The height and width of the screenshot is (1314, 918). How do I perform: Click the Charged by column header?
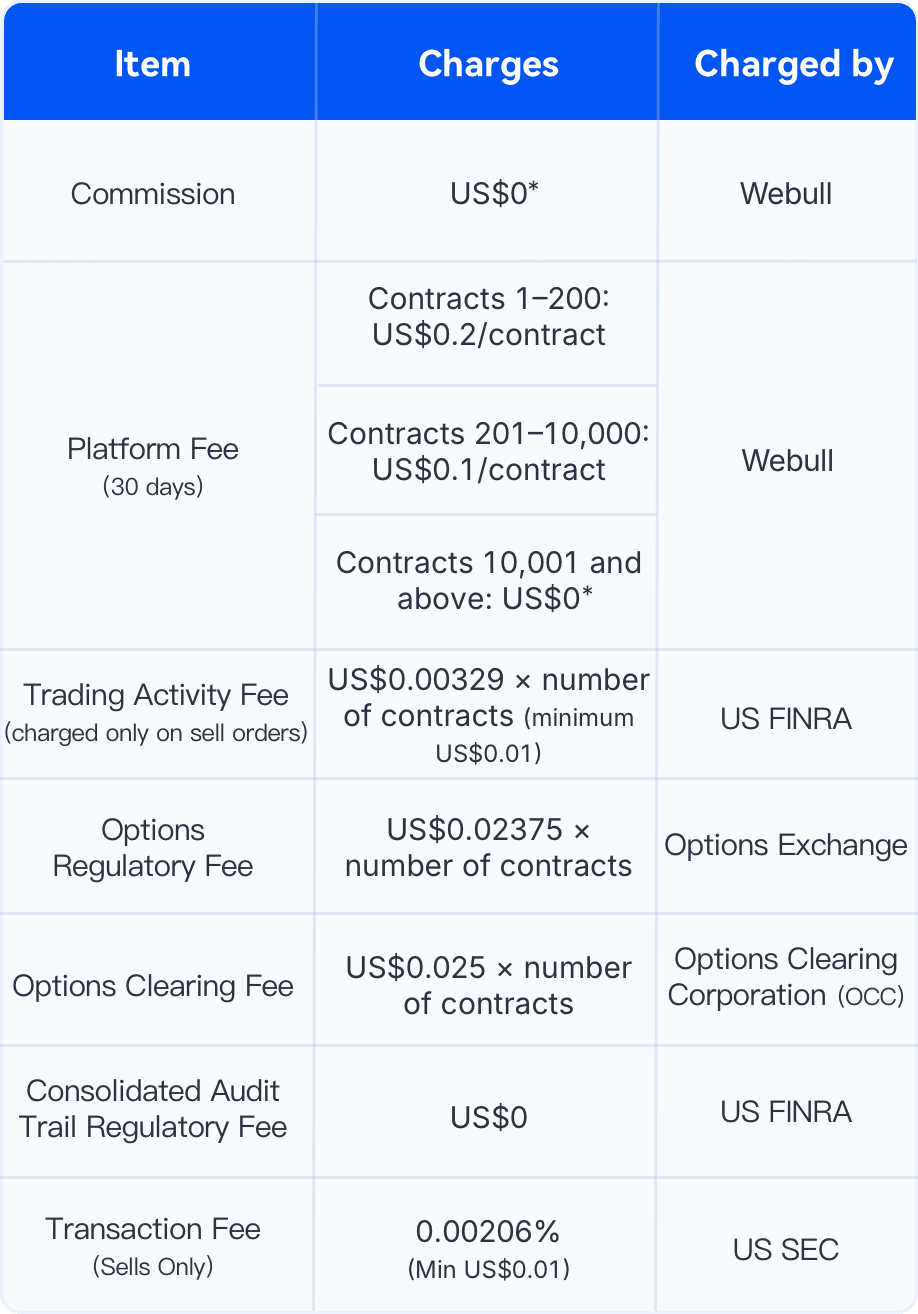click(793, 64)
